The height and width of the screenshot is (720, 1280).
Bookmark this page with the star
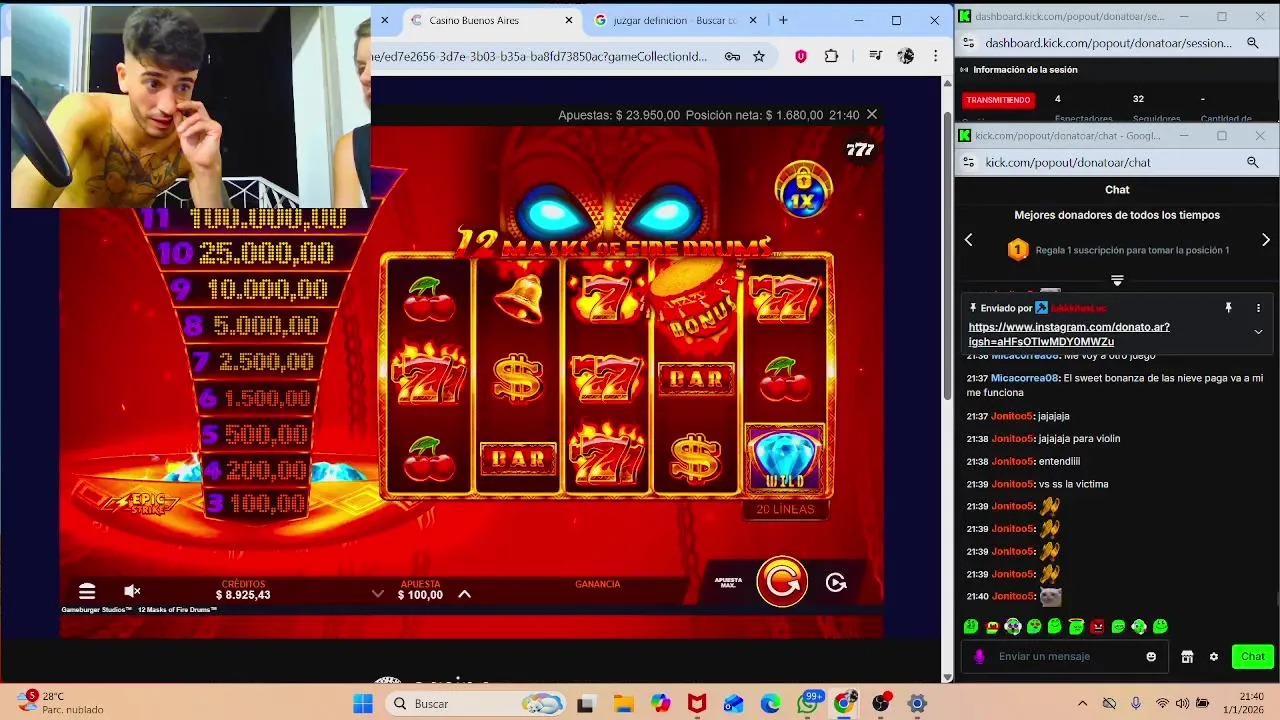759,56
